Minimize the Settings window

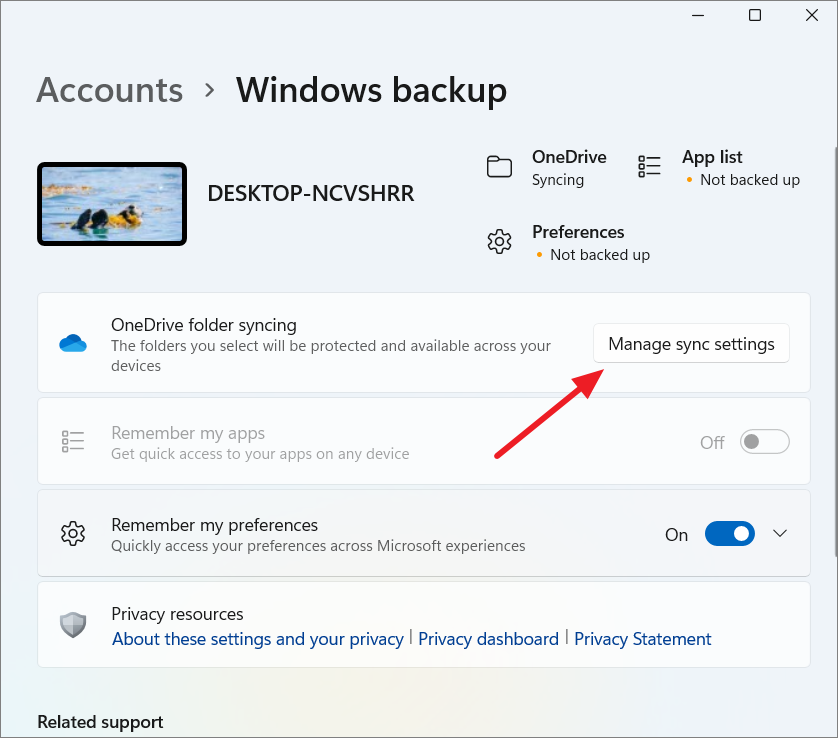tap(697, 15)
